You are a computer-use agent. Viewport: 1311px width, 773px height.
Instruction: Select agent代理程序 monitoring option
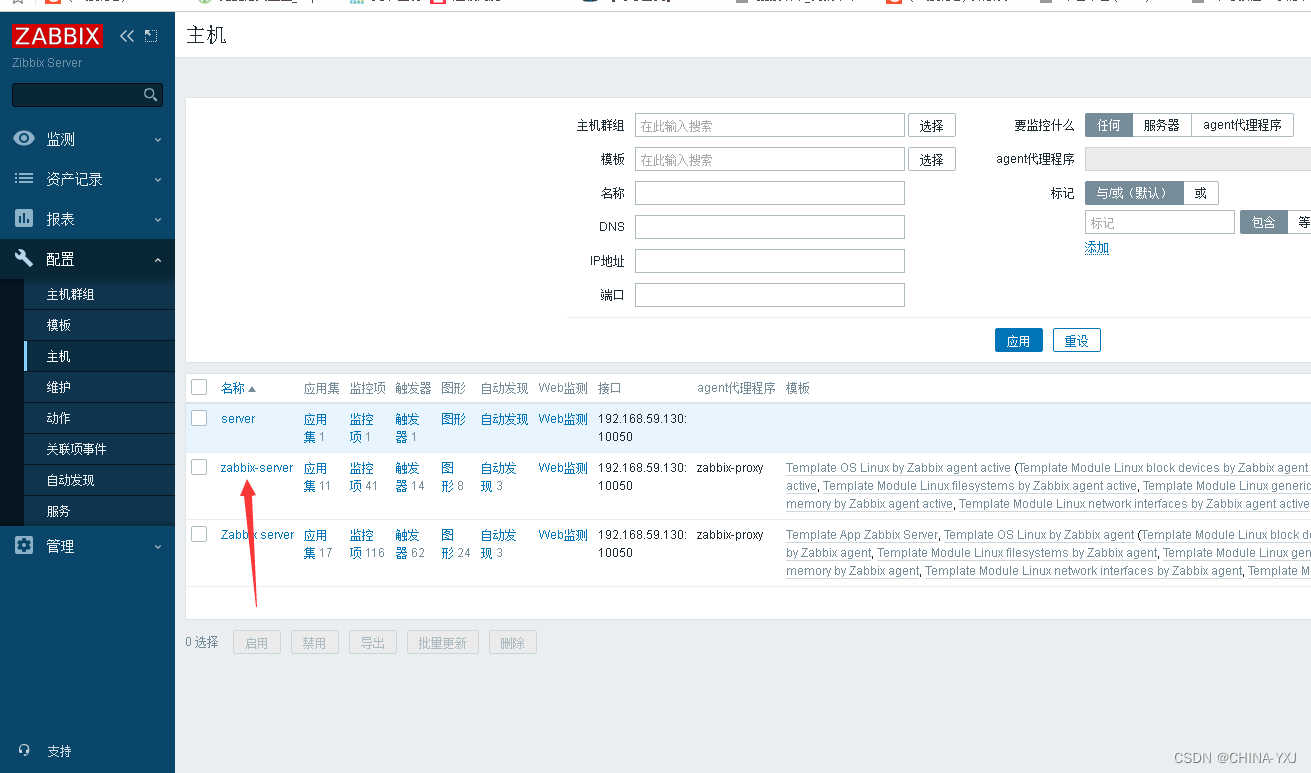(x=1242, y=125)
